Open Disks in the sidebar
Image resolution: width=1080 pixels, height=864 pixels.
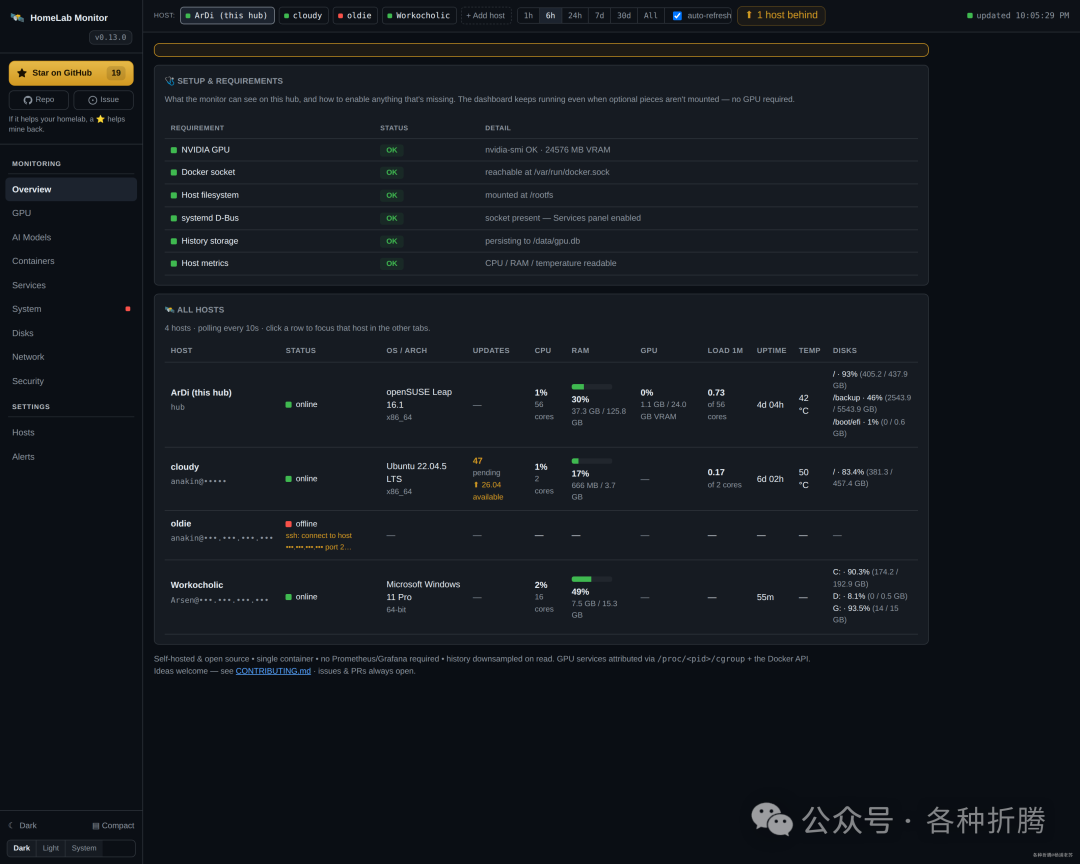tap(71, 333)
